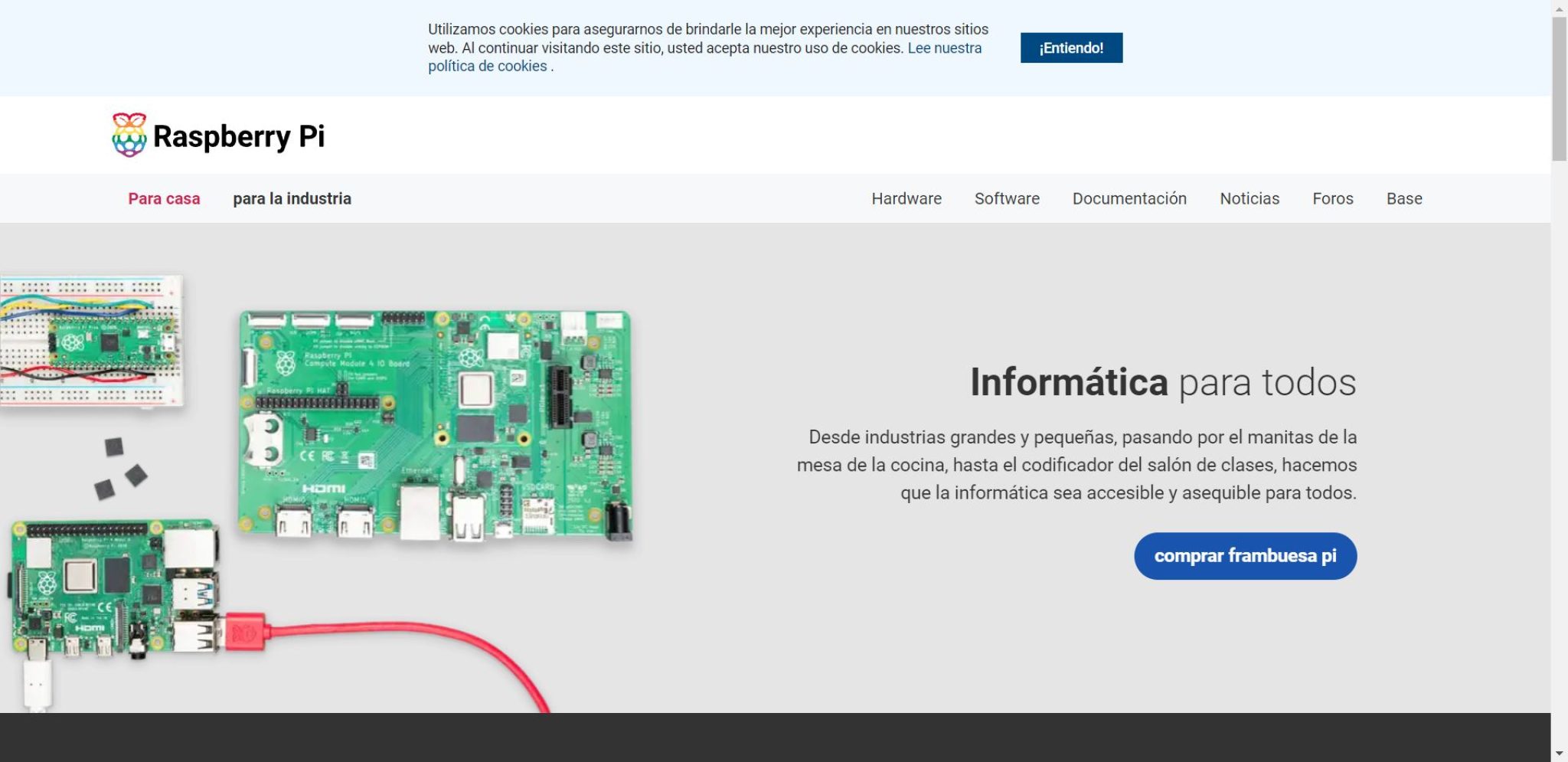The height and width of the screenshot is (762, 1568).
Task: Click the scroll-down arrow on the scrollbar
Action: (x=1560, y=751)
